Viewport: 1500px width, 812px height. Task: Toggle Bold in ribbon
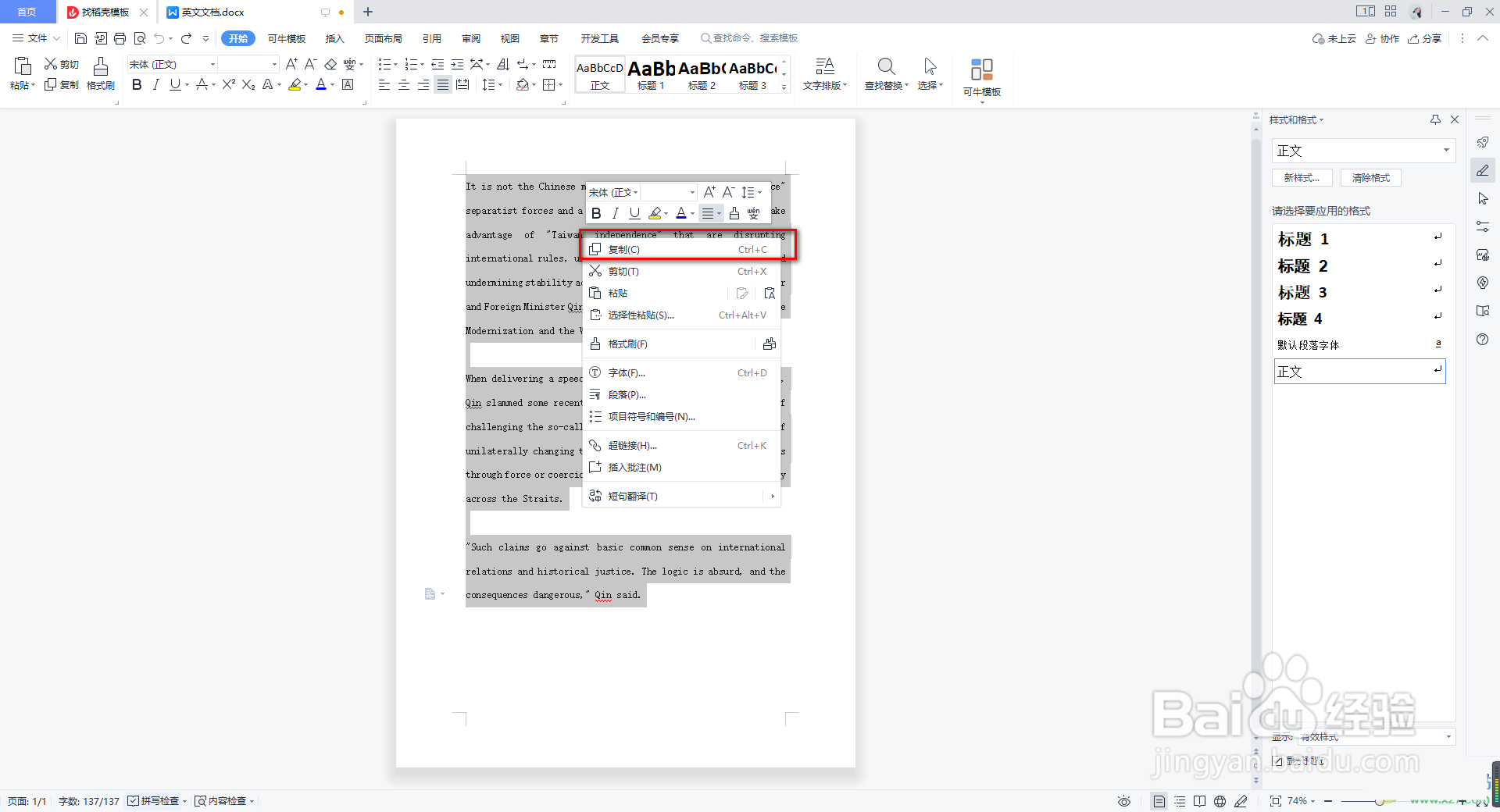click(137, 84)
